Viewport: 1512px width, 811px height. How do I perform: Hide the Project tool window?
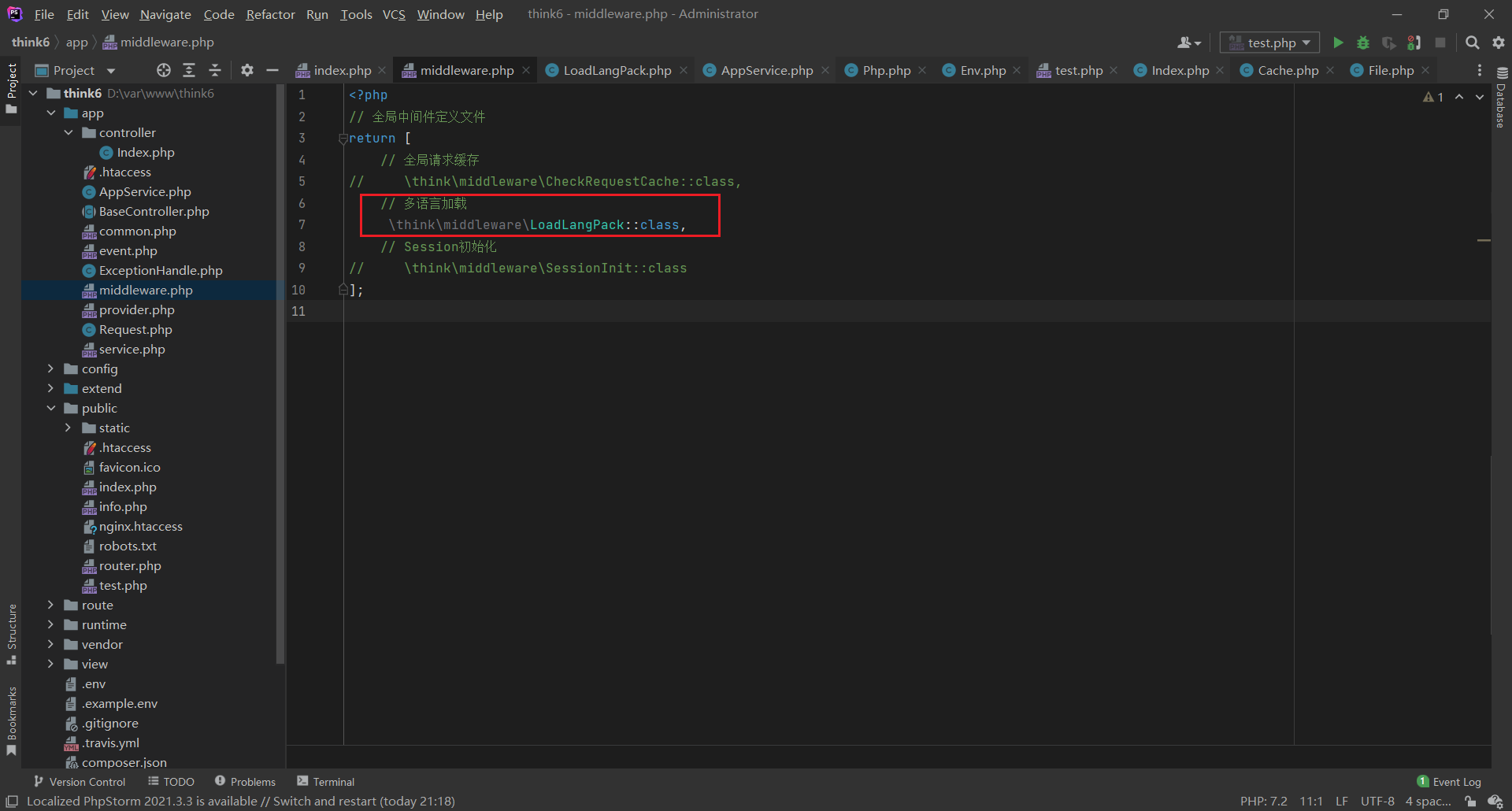pos(272,70)
